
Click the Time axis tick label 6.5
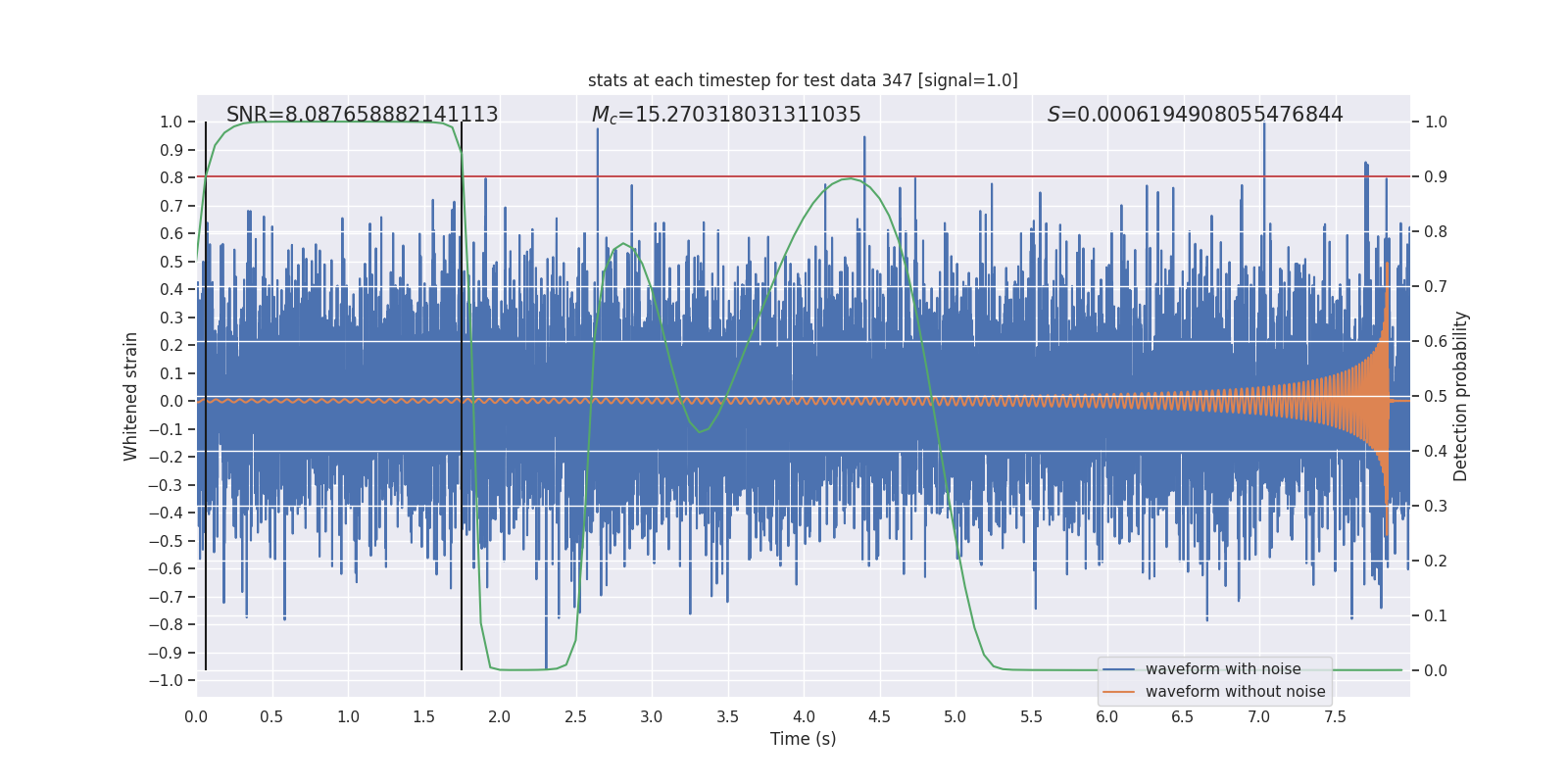(x=1183, y=716)
